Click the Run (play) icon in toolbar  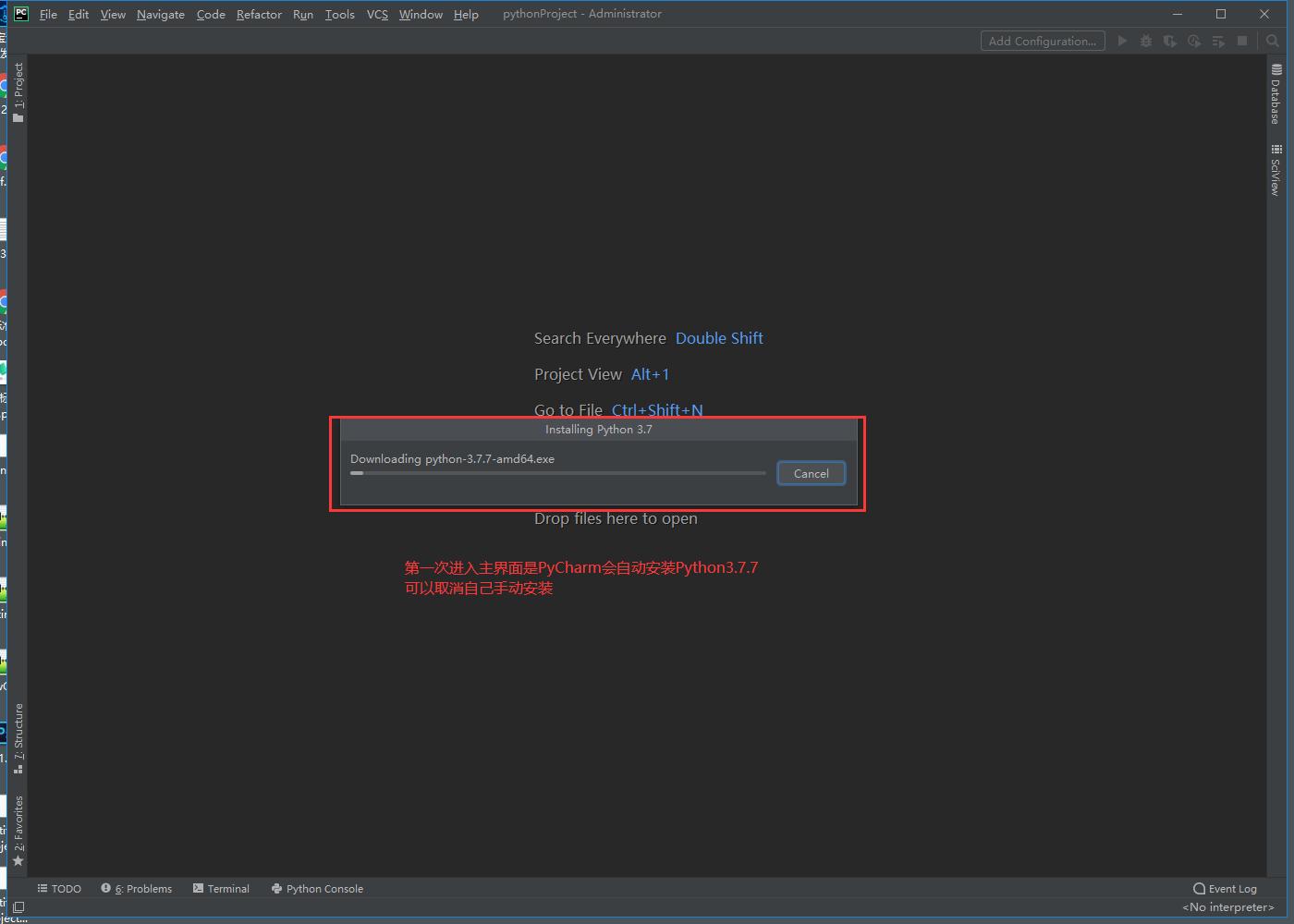[x=1122, y=41]
